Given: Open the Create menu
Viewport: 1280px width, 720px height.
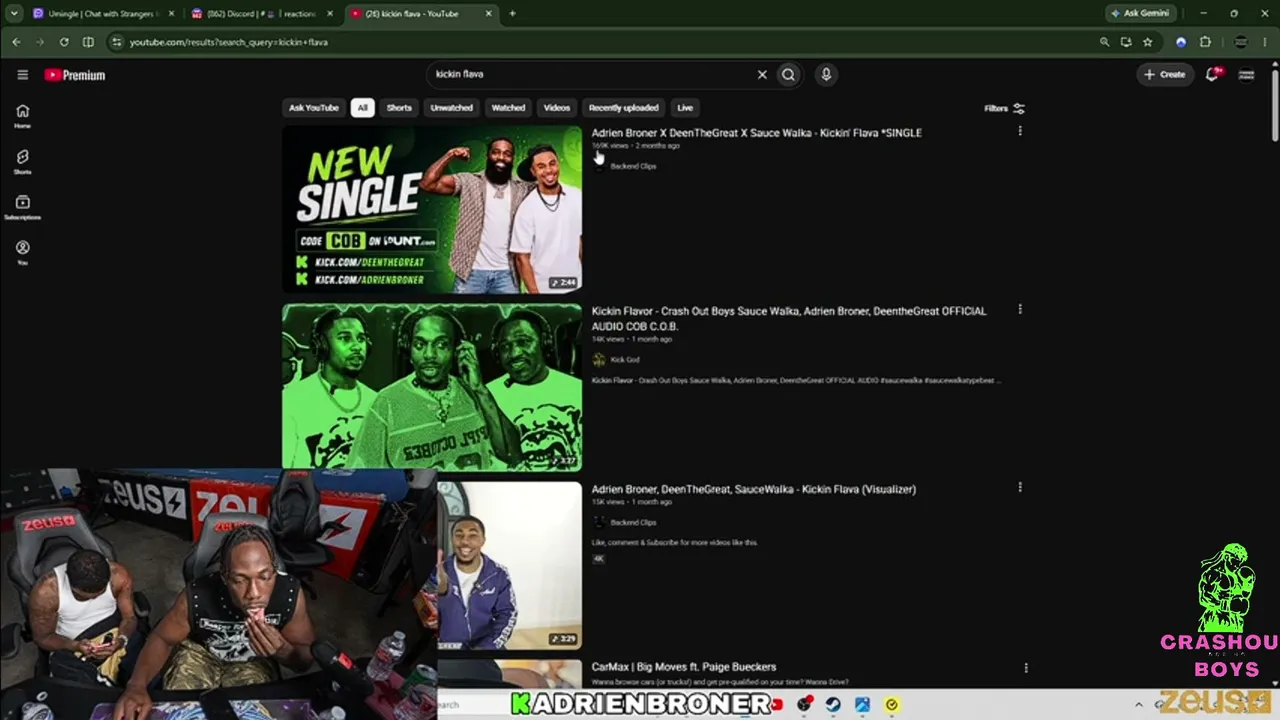Looking at the screenshot, I should (1165, 74).
